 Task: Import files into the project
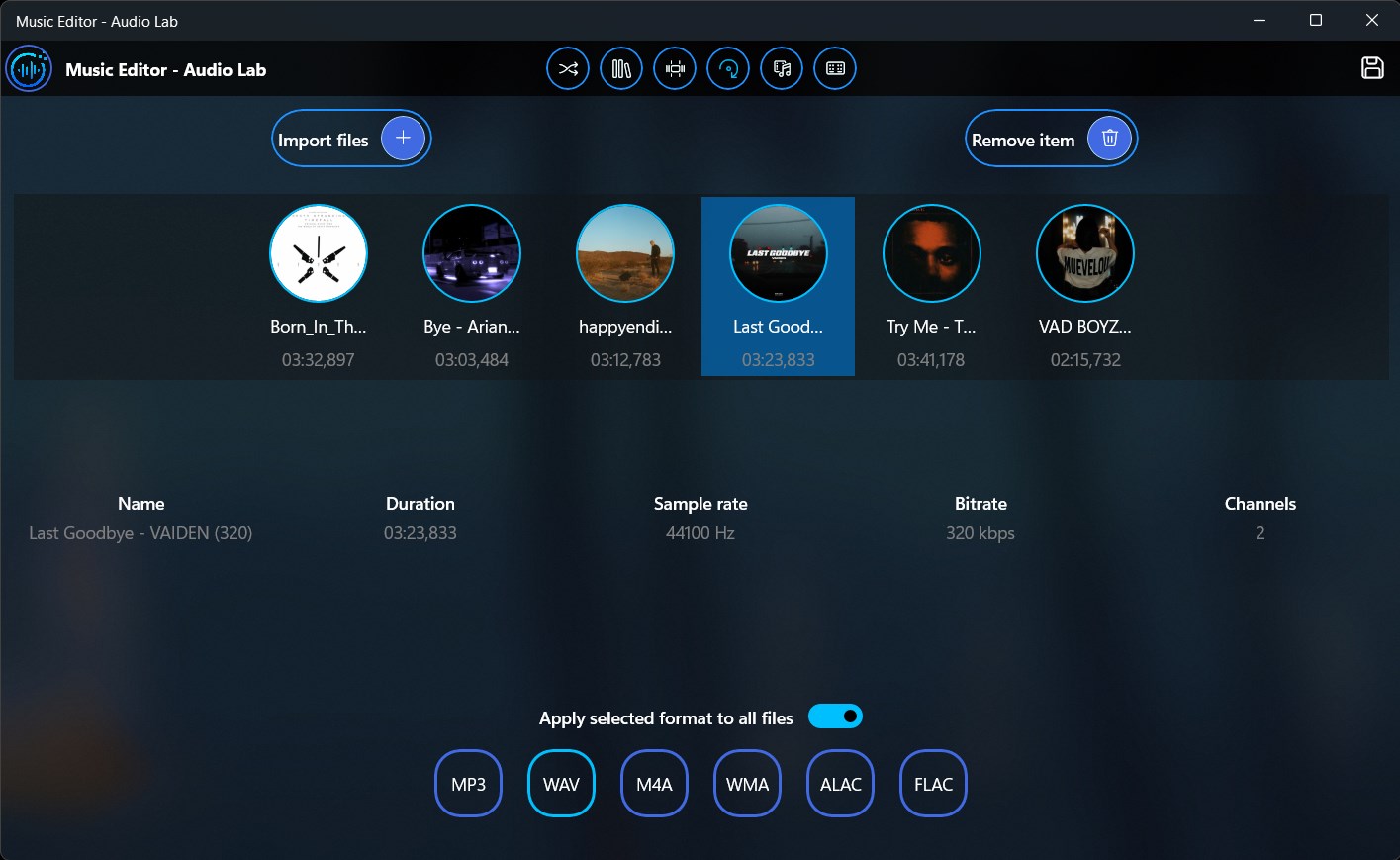click(350, 139)
